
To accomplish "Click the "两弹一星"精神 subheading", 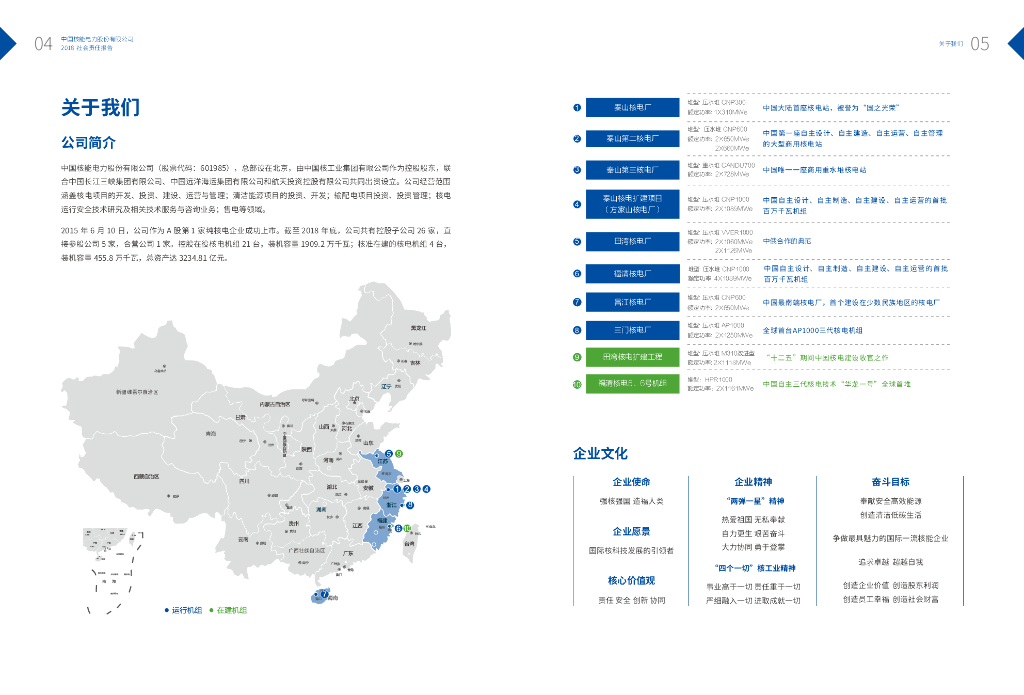I will pyautogui.click(x=755, y=501).
